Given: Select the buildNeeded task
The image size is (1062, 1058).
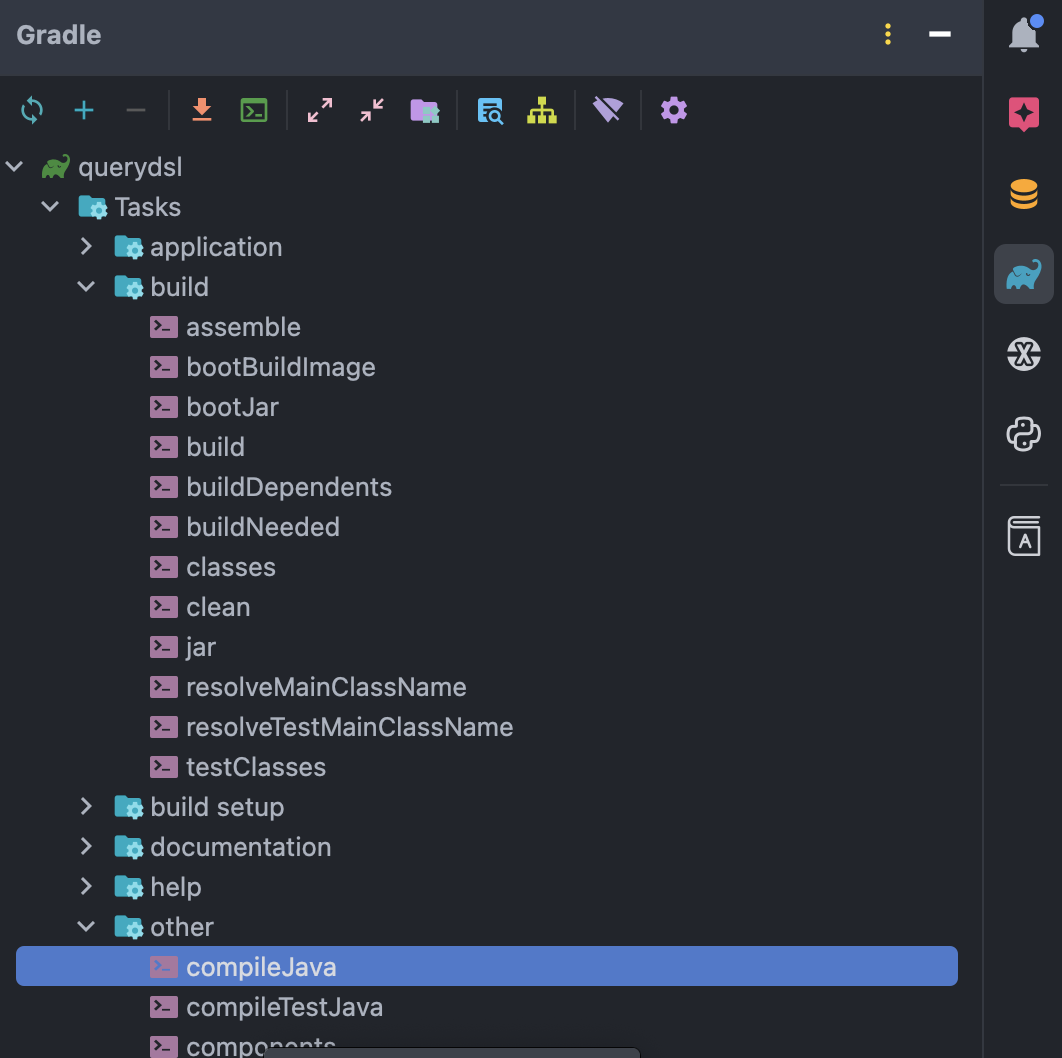Looking at the screenshot, I should (263, 527).
